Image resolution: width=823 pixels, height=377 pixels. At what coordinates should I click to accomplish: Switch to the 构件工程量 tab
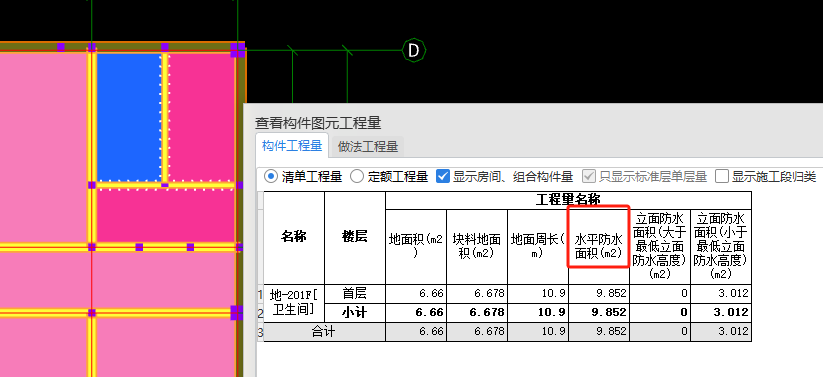point(292,145)
